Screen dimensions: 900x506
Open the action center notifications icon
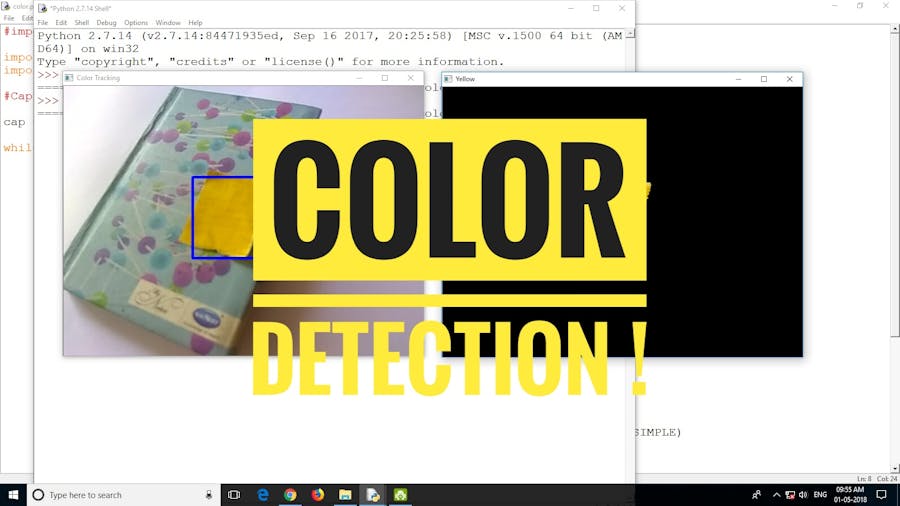(881, 494)
